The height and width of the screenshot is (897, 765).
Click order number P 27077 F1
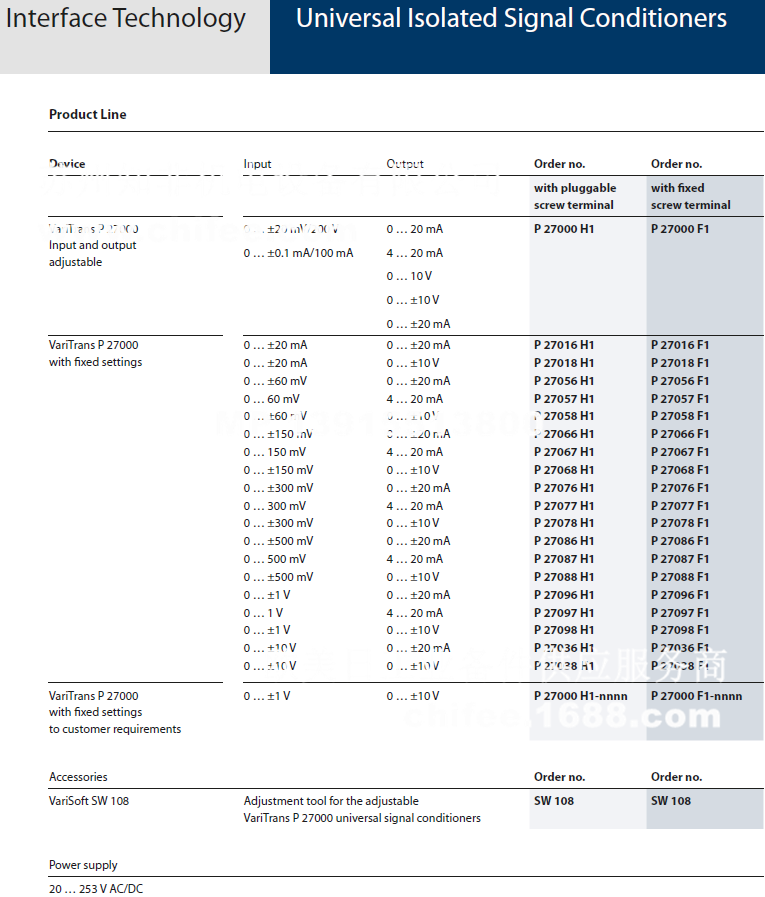tap(680, 506)
